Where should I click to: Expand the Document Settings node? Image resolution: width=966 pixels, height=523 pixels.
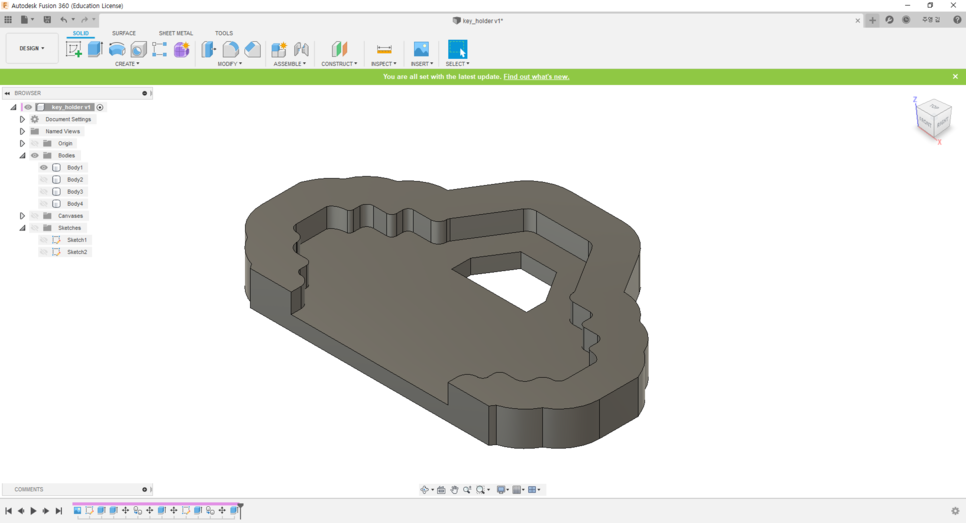[x=22, y=120]
